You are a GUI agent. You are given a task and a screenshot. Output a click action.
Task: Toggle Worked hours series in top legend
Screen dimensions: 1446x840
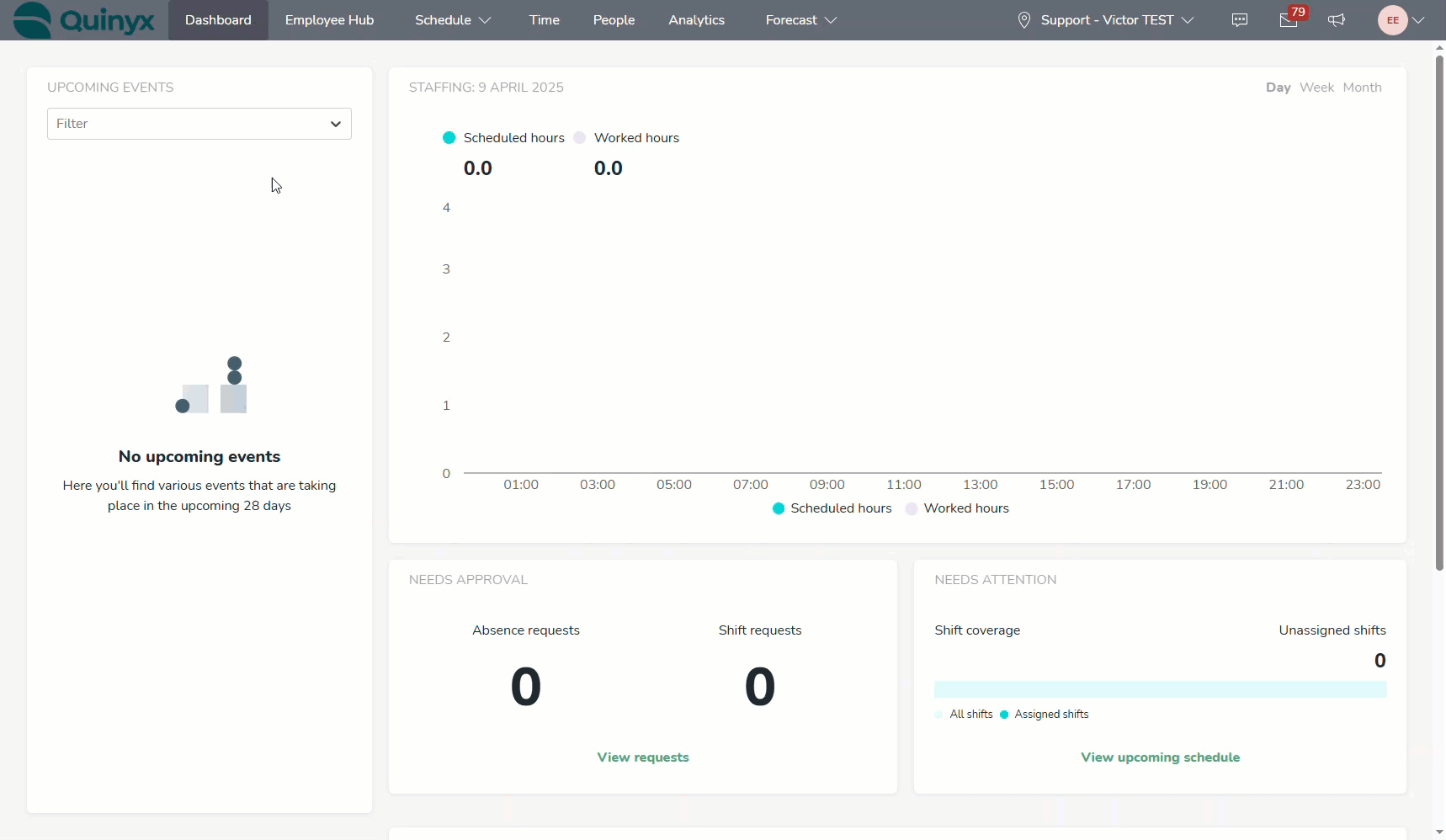click(x=626, y=138)
